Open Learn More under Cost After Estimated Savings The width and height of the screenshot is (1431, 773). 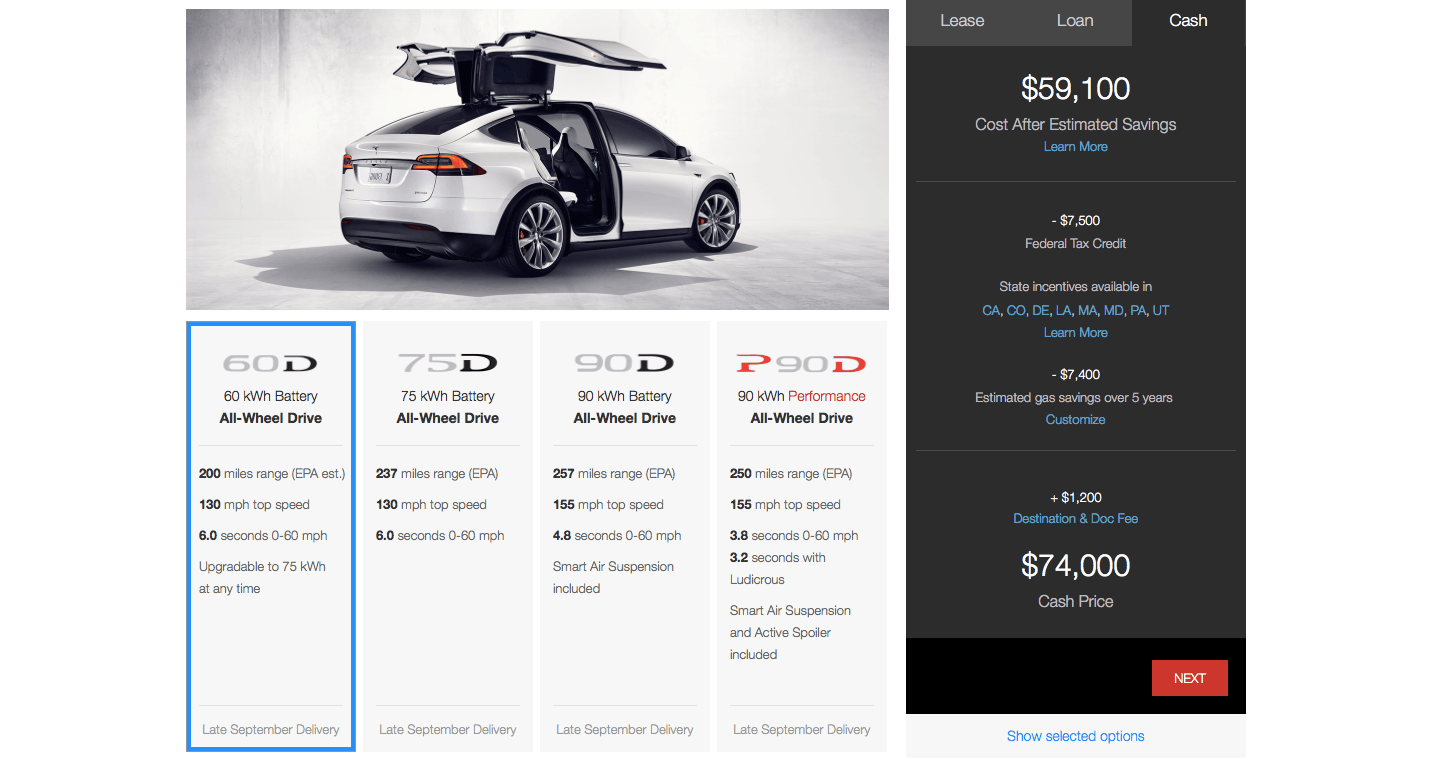pos(1075,146)
